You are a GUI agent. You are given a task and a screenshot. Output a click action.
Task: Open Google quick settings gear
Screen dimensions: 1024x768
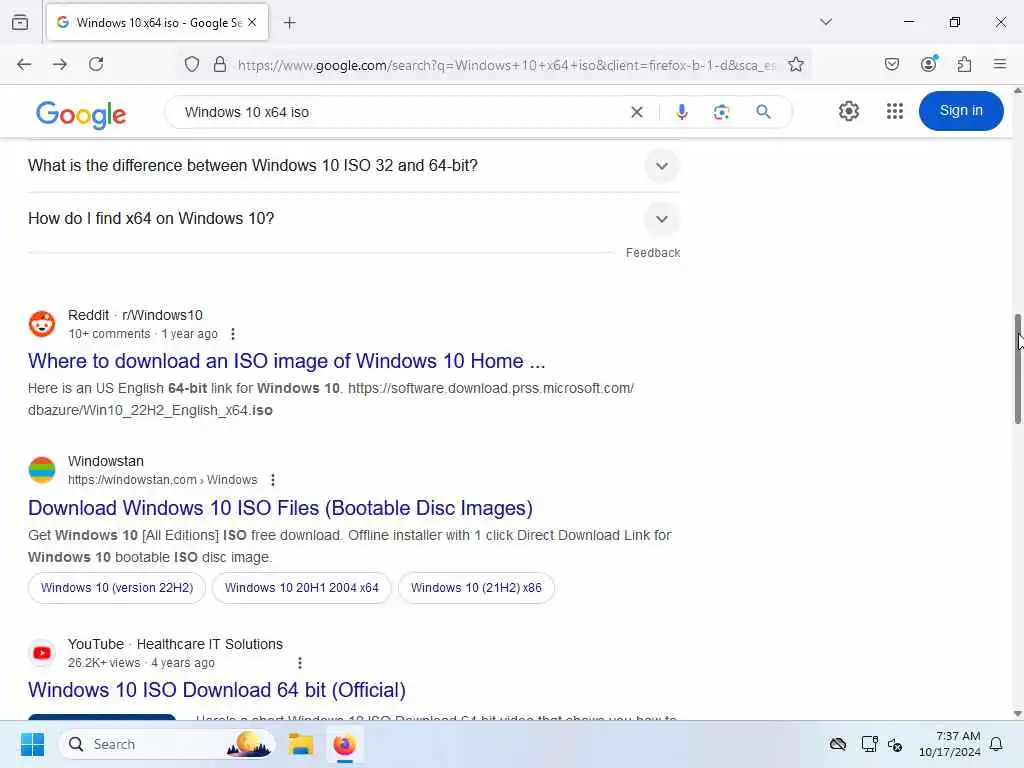tap(848, 111)
